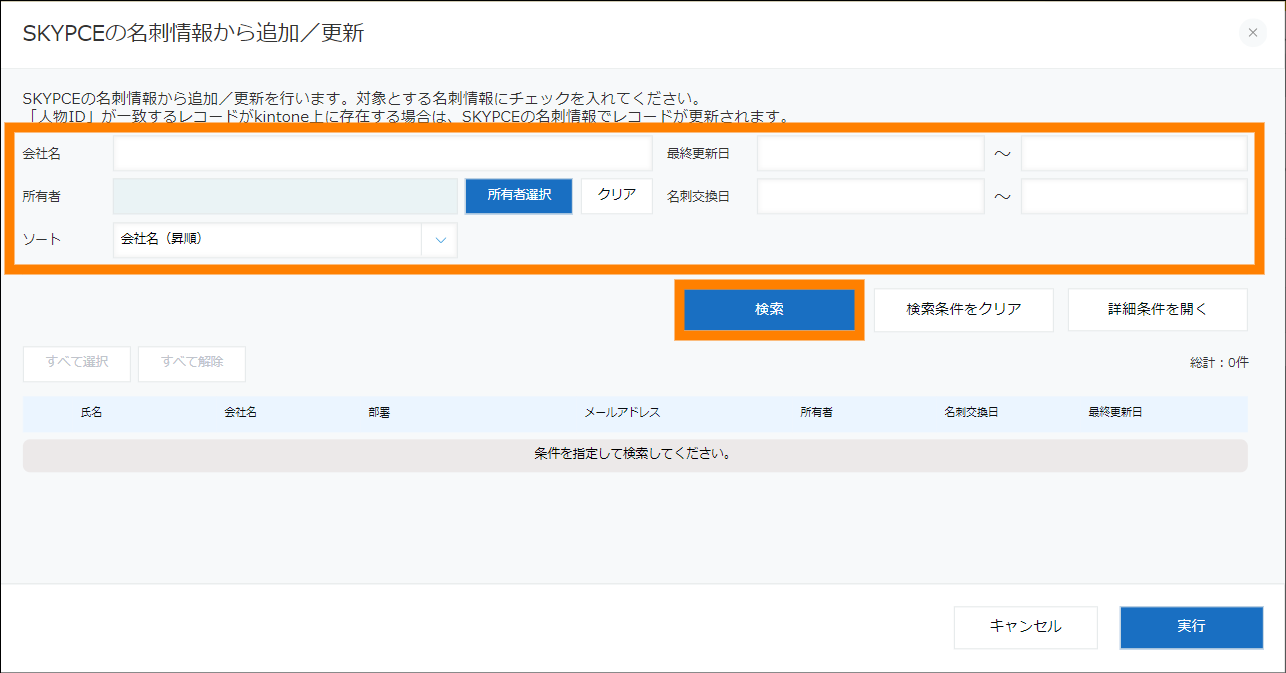Click the 名刺交換日 end date field
This screenshot has width=1286, height=673.
click(x=1133, y=197)
